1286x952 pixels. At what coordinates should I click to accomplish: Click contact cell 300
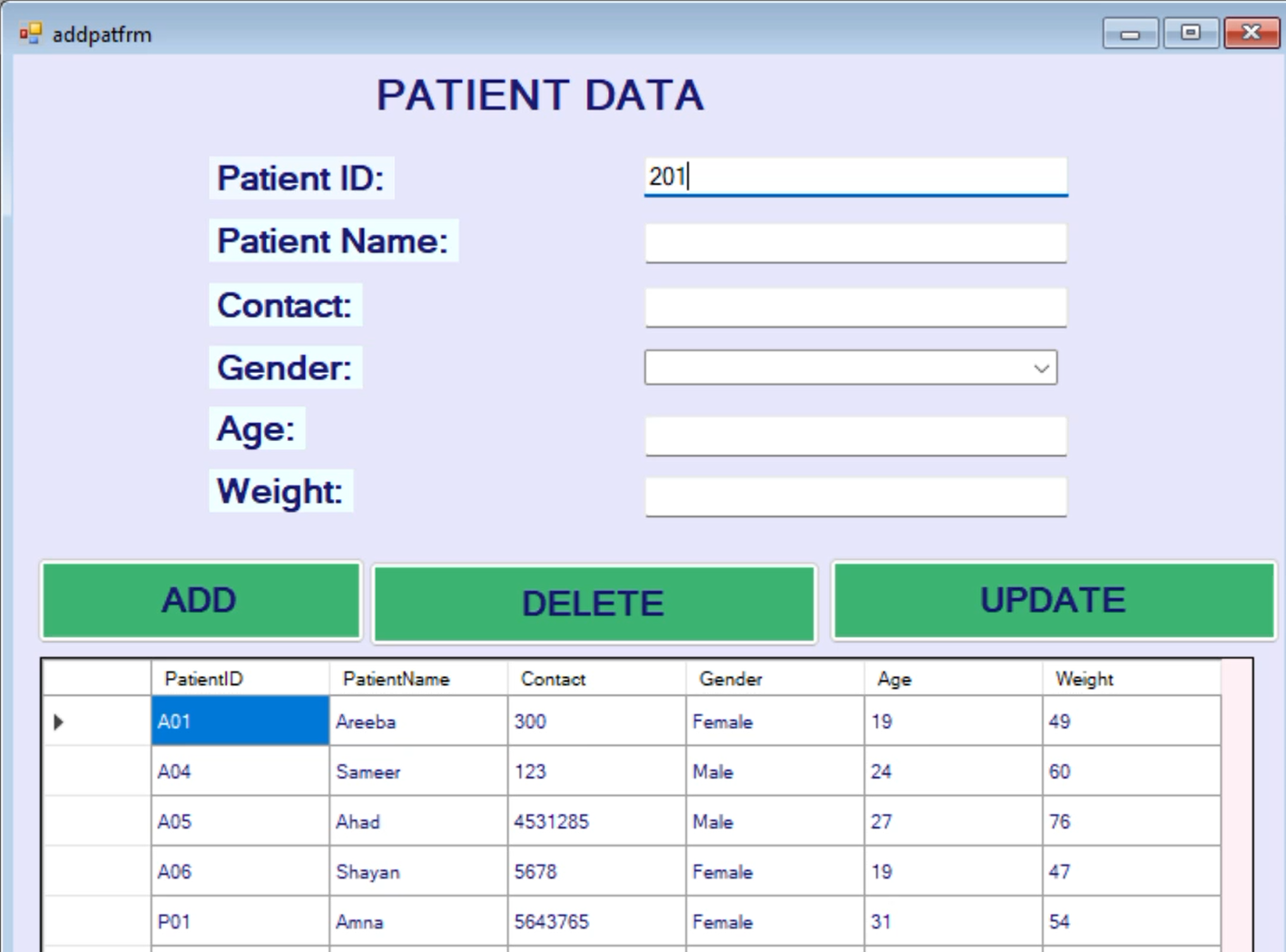pos(597,721)
